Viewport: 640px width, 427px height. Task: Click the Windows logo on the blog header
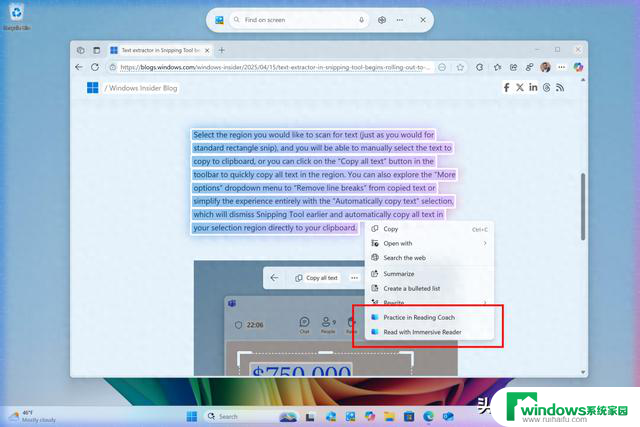pos(93,88)
